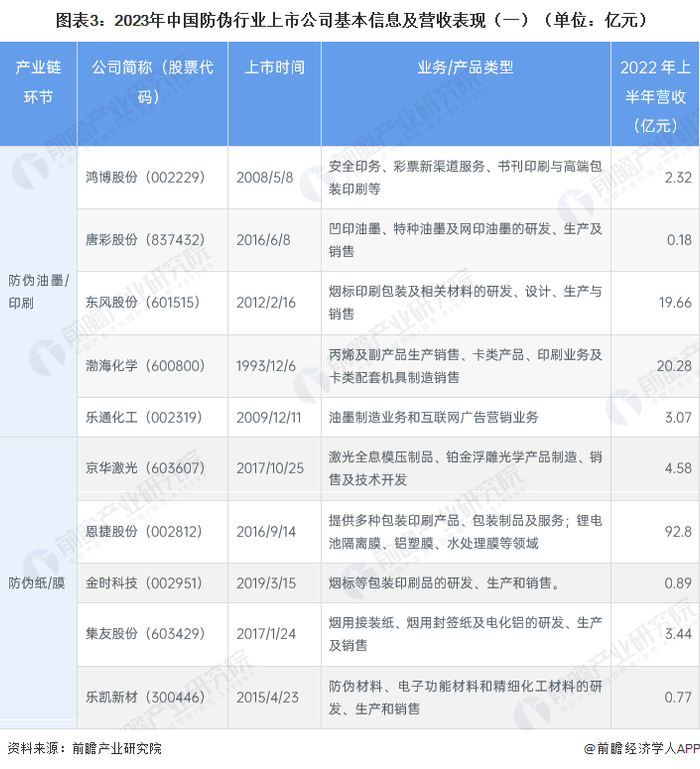Click business description 激光全息模压制品
Image resolution: width=700 pixels, height=769 pixels.
pyautogui.click(x=466, y=468)
